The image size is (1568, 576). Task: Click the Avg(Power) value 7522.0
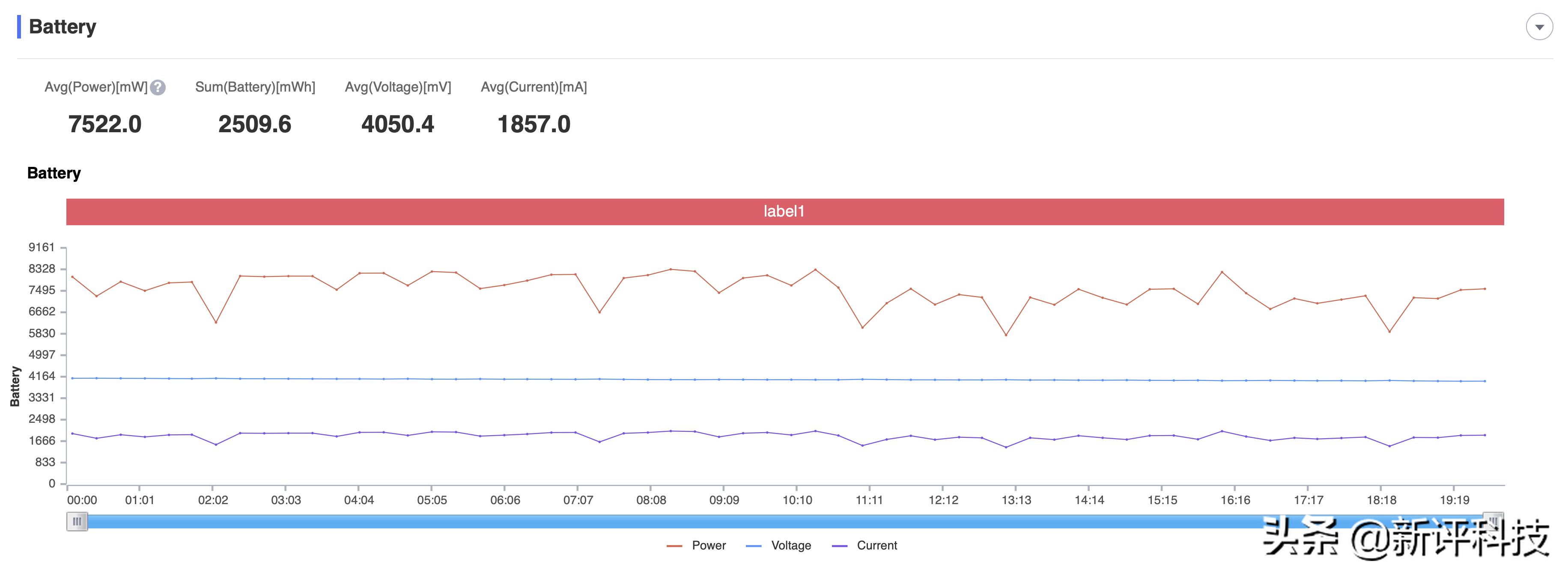pyautogui.click(x=105, y=124)
